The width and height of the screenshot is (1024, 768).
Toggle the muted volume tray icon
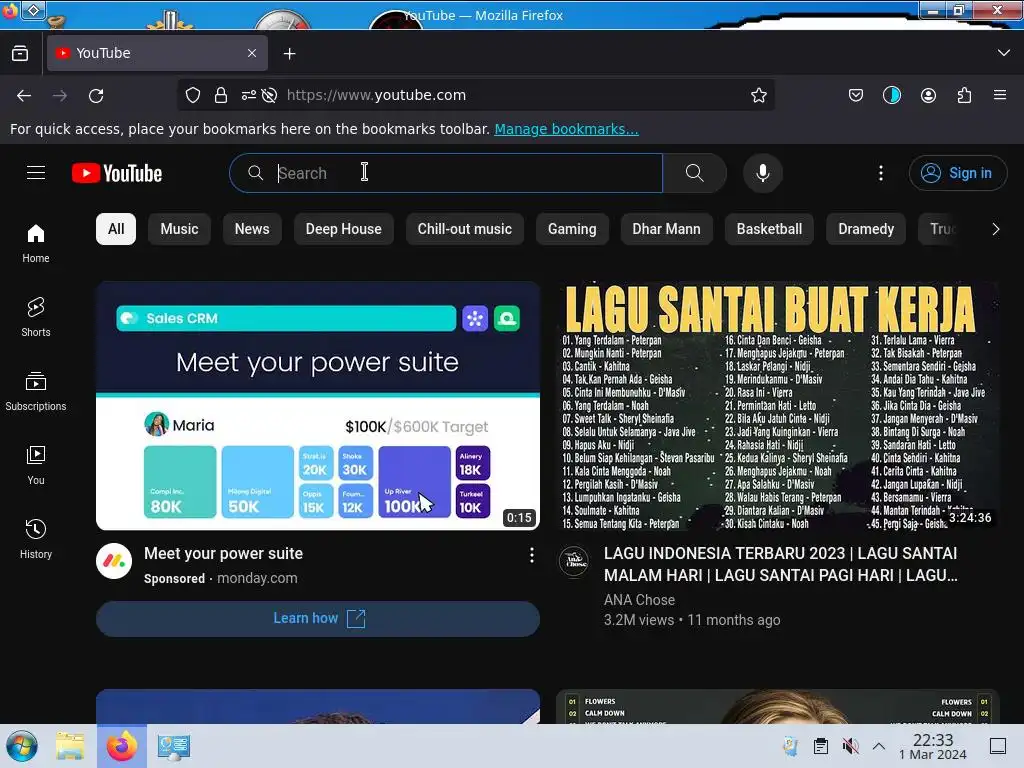850,746
